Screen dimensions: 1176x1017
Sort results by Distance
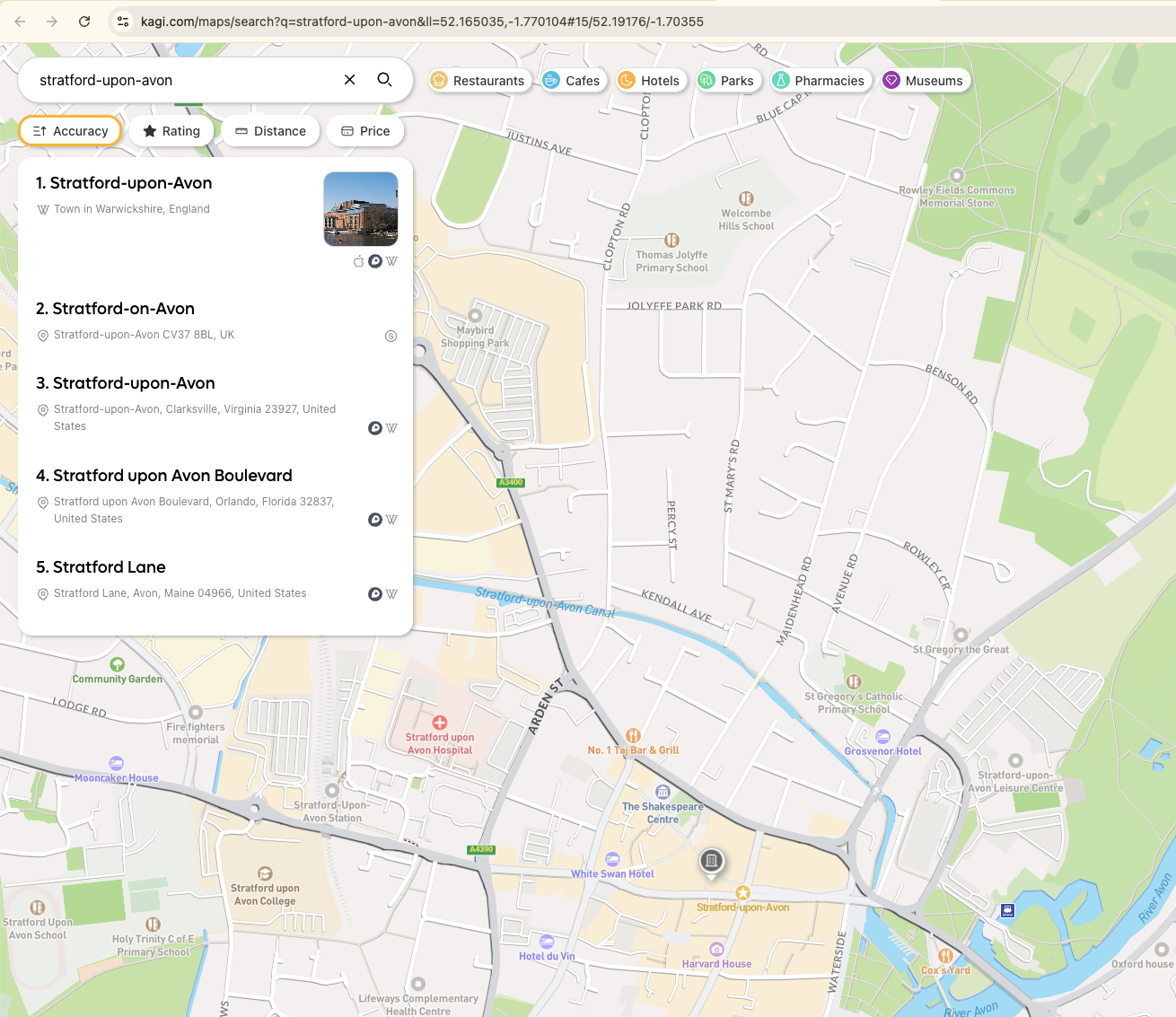(x=270, y=131)
